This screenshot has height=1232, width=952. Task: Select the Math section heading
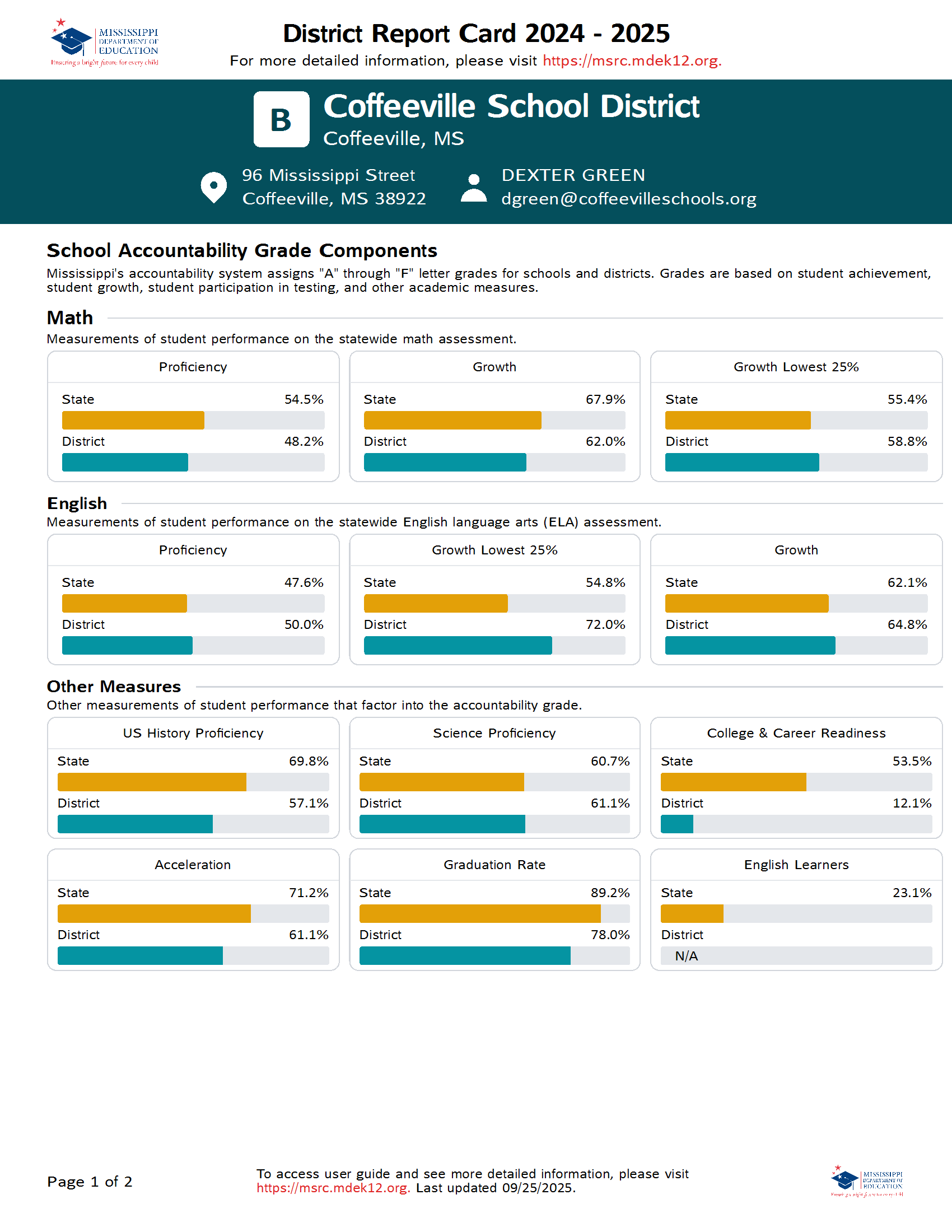tap(69, 318)
